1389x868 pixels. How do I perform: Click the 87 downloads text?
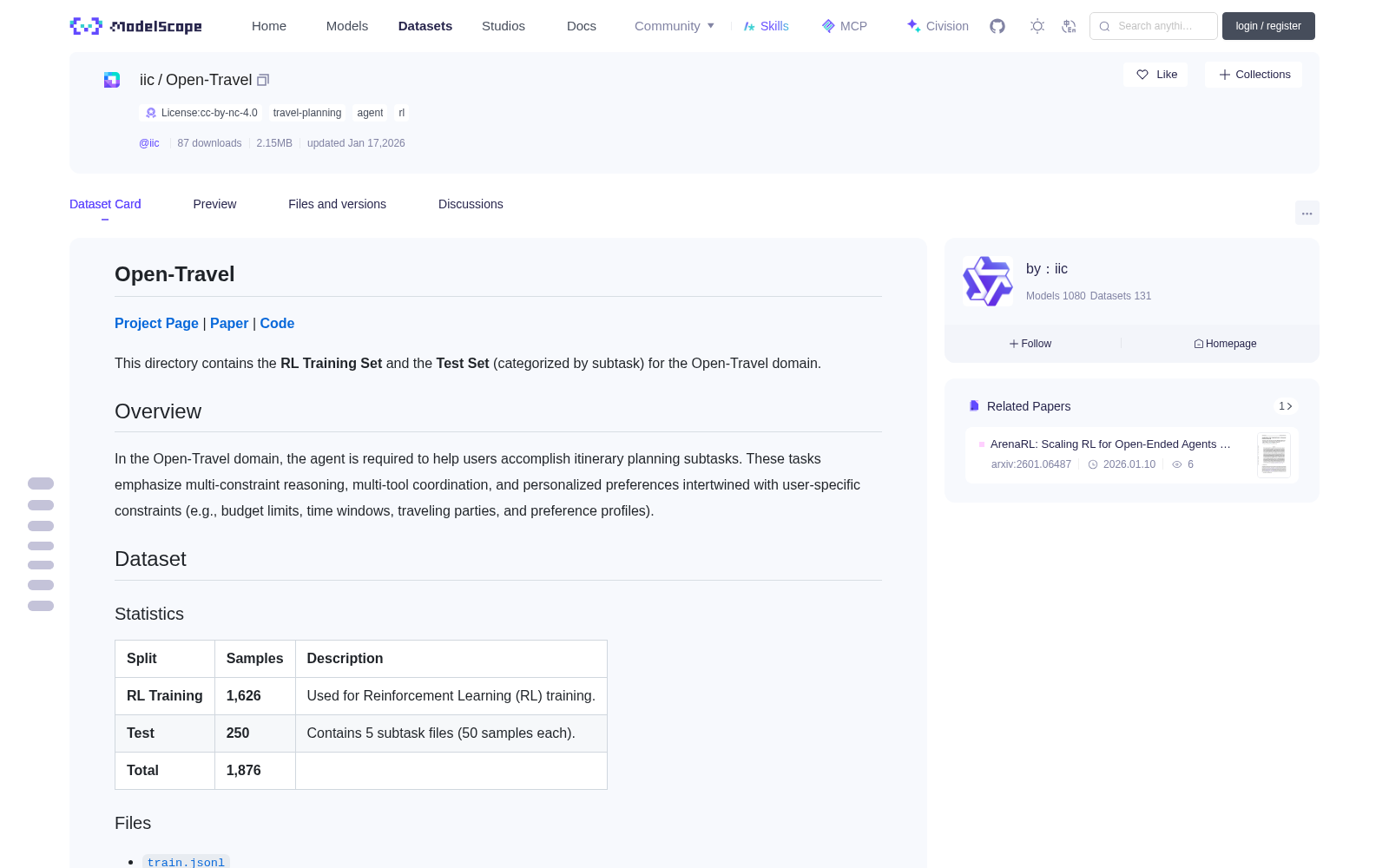click(x=209, y=143)
